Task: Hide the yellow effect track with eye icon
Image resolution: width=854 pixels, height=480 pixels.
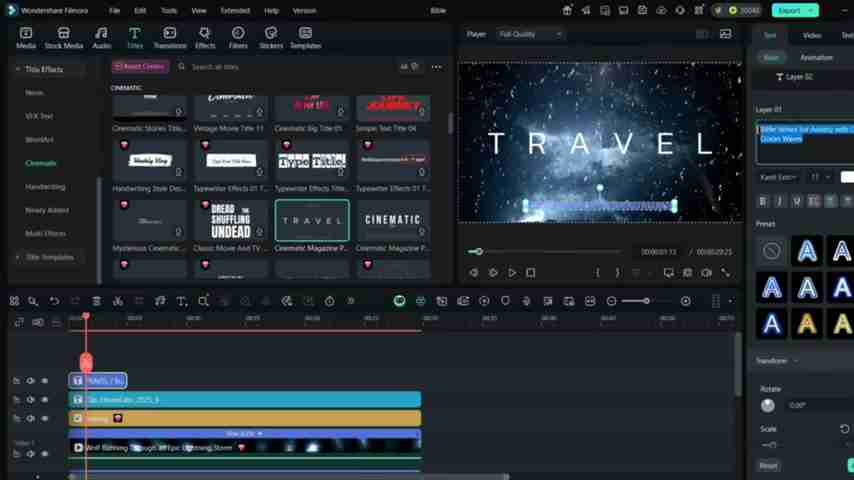Action: point(45,418)
